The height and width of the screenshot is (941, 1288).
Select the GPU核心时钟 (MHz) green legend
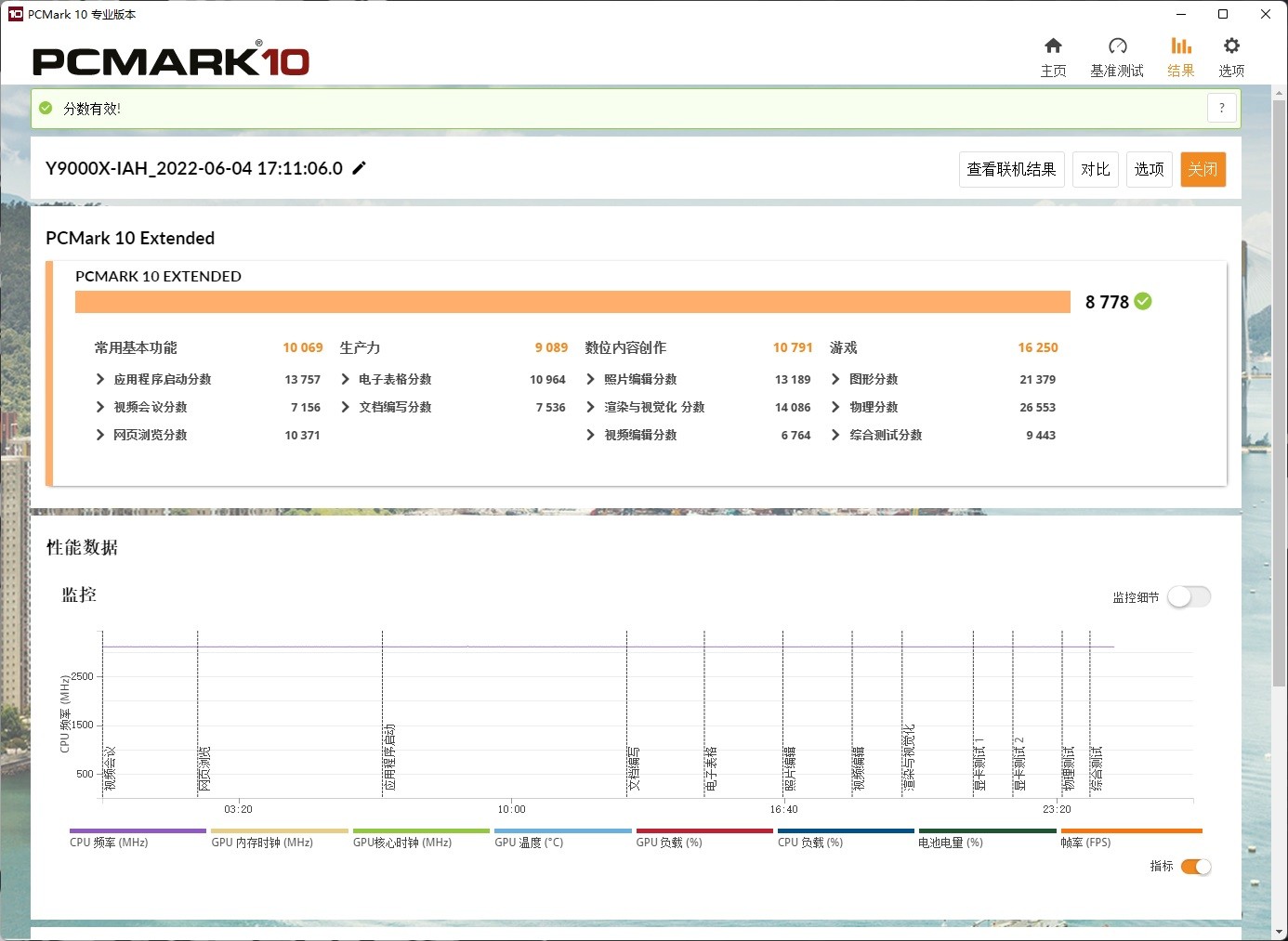[421, 838]
